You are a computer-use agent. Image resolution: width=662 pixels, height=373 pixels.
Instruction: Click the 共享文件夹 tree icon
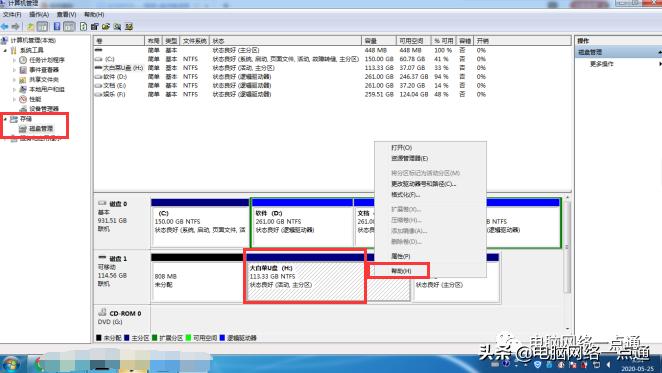click(x=23, y=79)
